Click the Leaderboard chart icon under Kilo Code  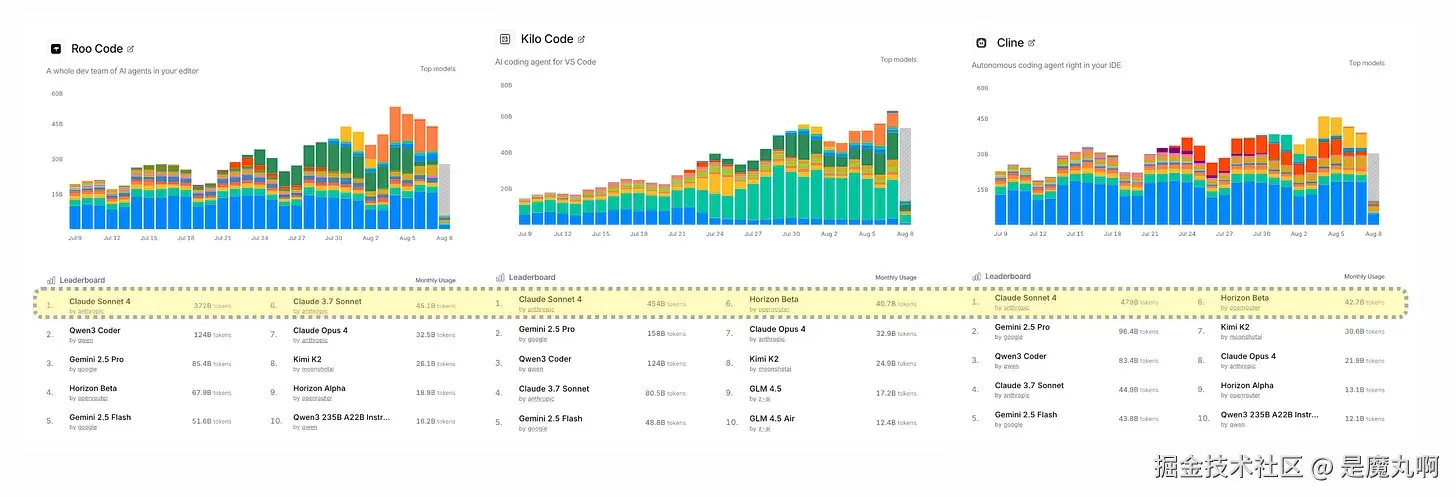click(x=500, y=277)
